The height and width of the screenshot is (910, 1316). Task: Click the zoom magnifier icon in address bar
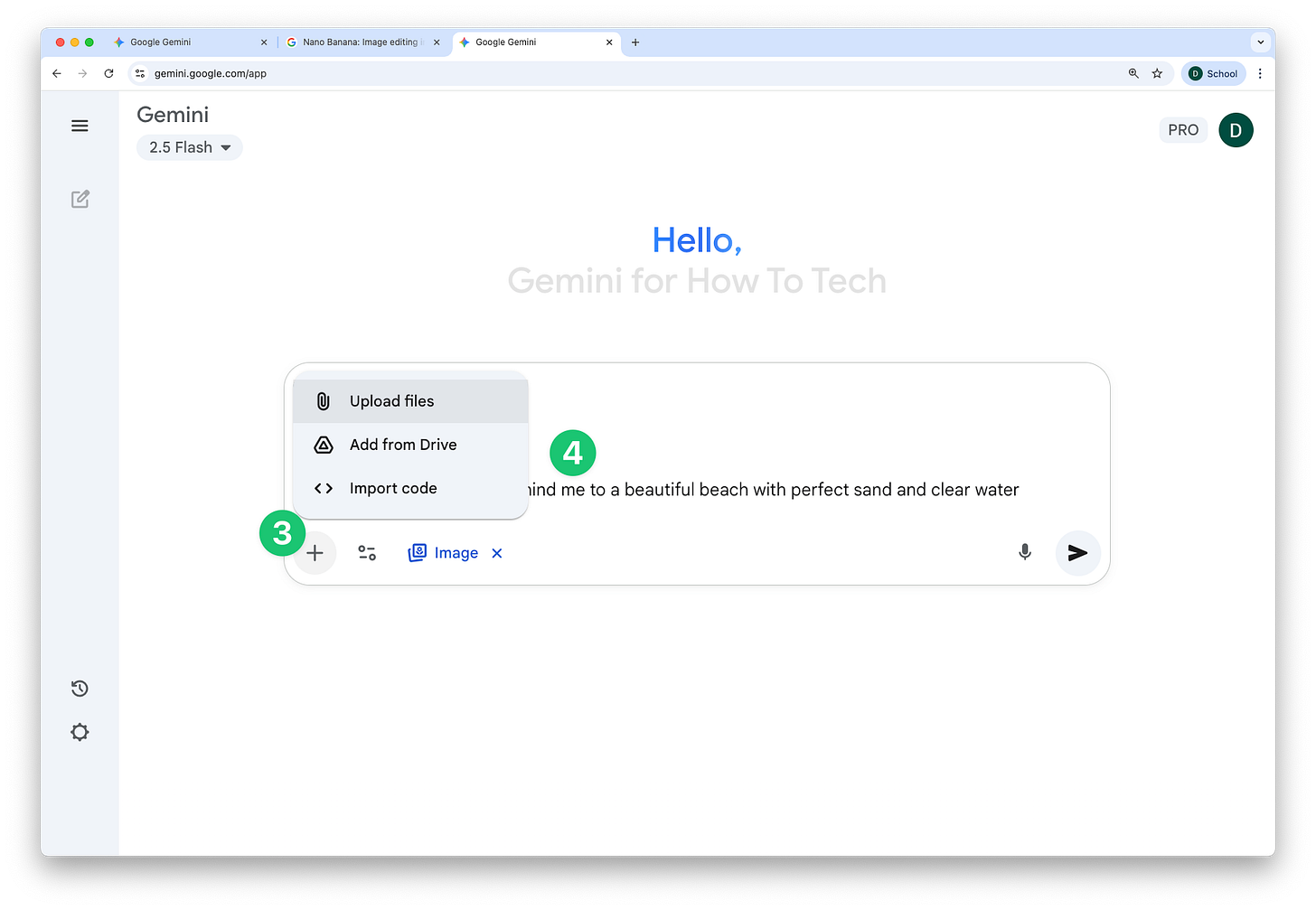1133,73
